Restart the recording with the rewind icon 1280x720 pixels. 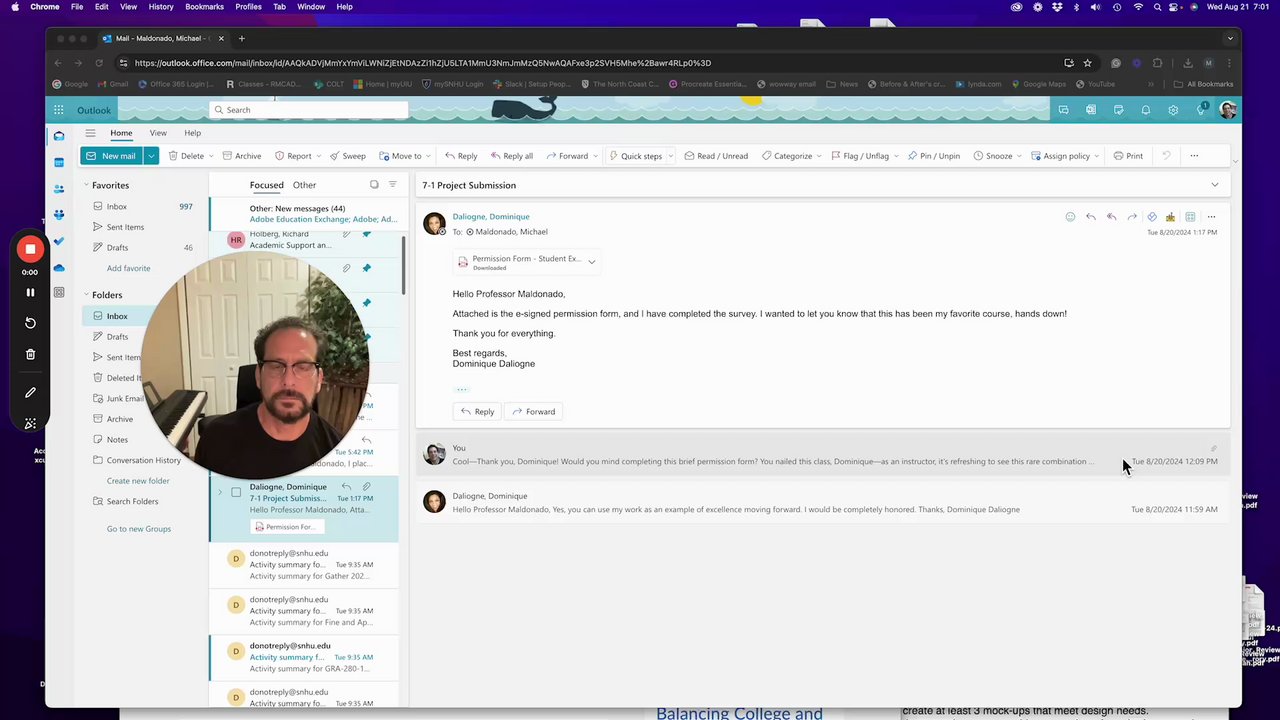30,323
